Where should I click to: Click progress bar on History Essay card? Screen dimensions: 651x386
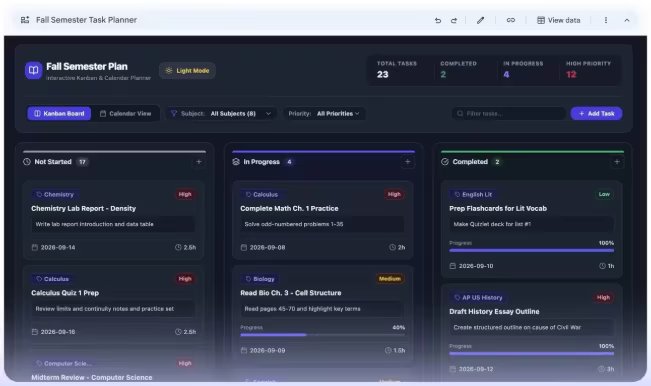tap(531, 354)
